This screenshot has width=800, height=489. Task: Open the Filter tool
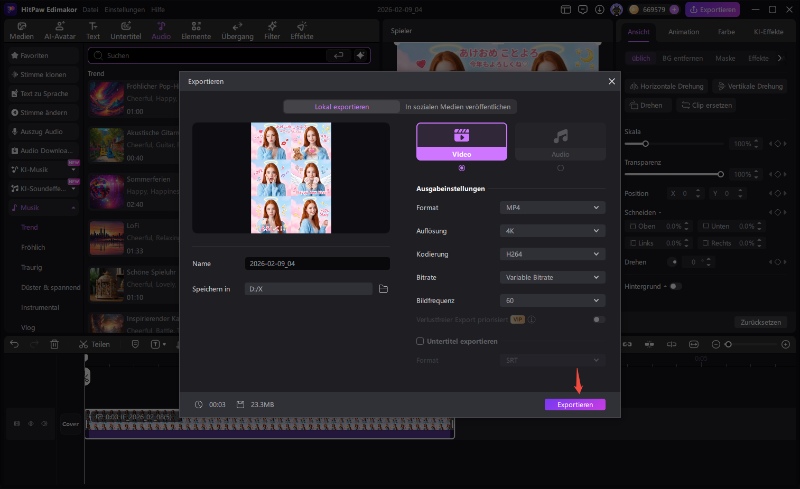point(272,31)
